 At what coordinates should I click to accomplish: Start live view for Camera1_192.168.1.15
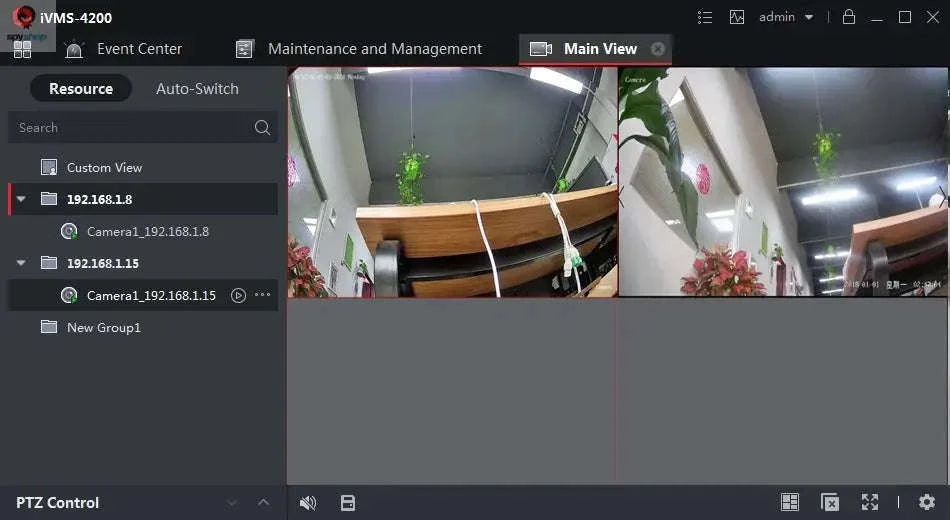coord(238,295)
